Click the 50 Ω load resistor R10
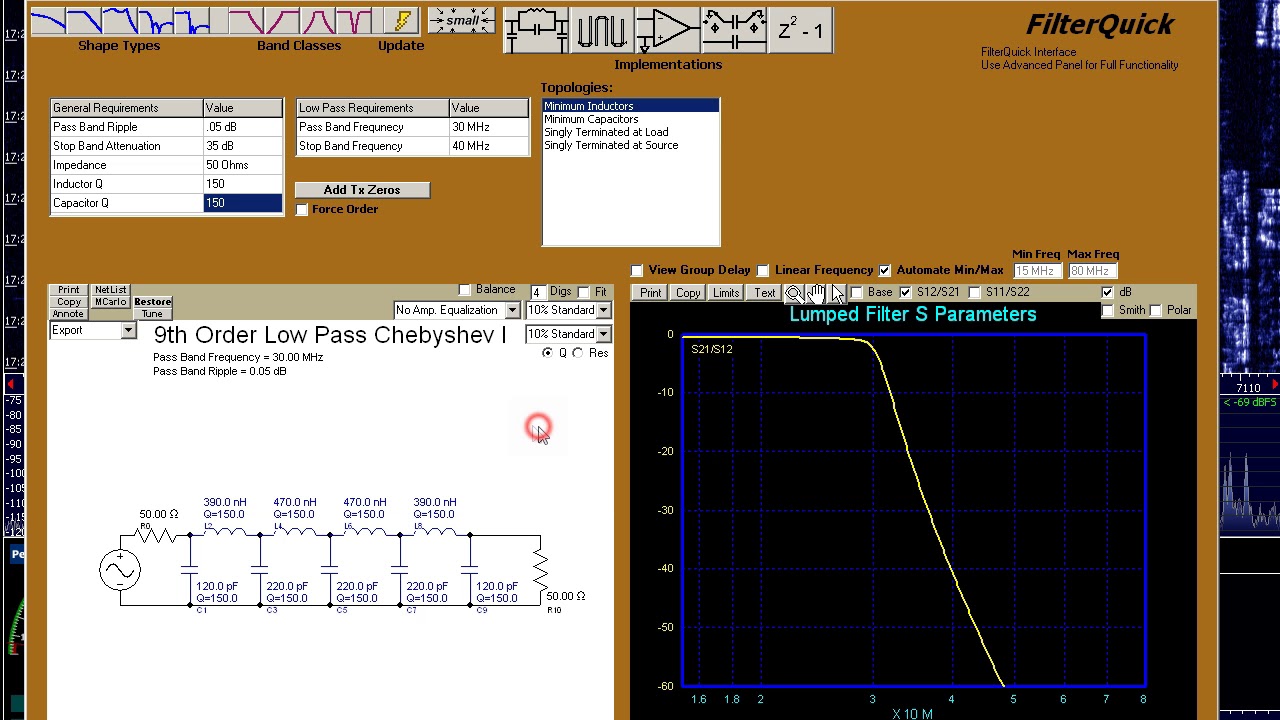The height and width of the screenshot is (720, 1280). [x=540, y=570]
